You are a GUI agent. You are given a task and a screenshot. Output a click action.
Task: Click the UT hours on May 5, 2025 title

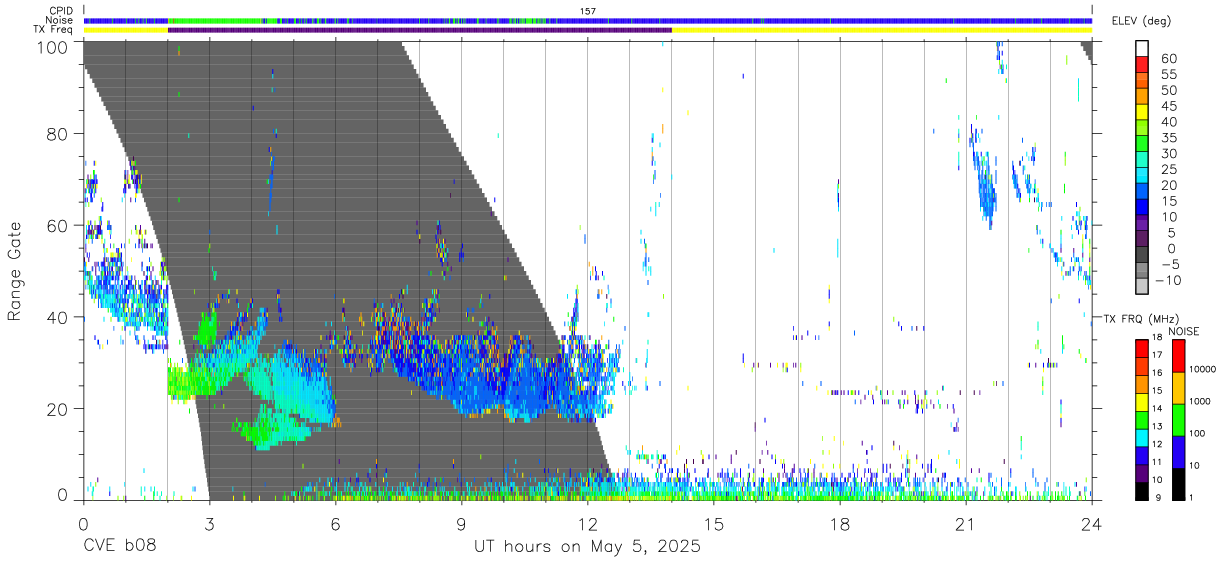pos(587,547)
